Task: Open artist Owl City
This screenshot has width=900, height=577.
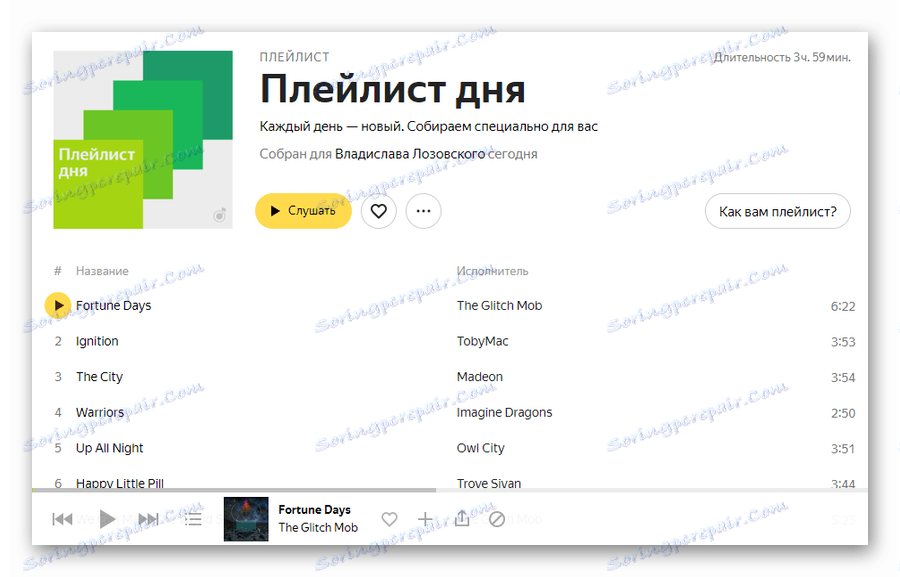Action: click(x=480, y=448)
